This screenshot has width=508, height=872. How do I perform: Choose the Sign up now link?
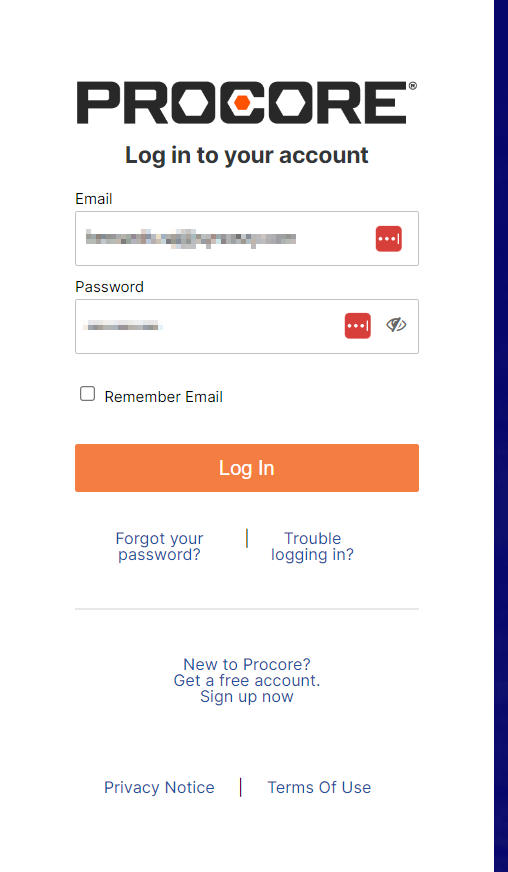click(246, 696)
